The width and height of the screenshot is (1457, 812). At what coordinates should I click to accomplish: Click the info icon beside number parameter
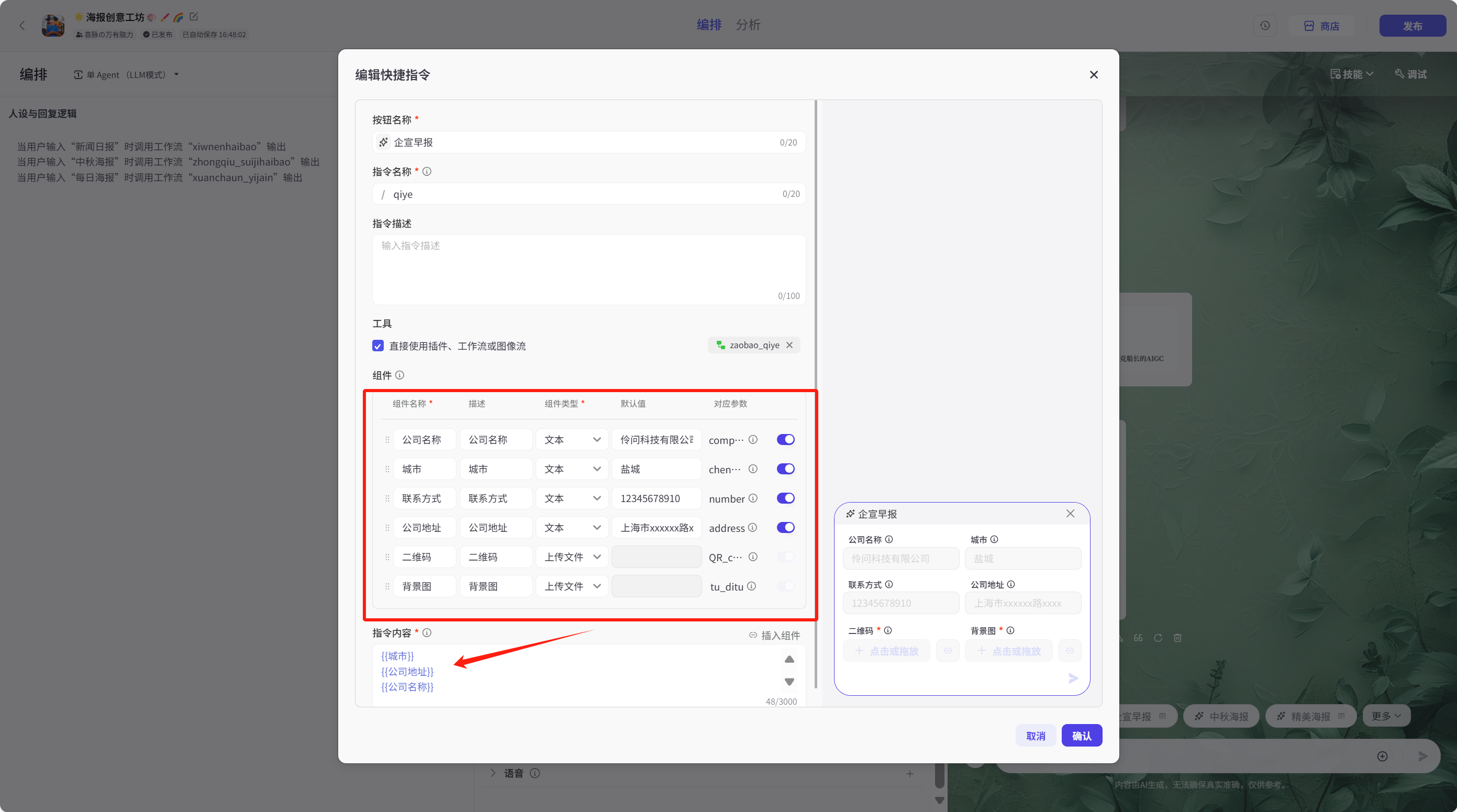tap(753, 498)
